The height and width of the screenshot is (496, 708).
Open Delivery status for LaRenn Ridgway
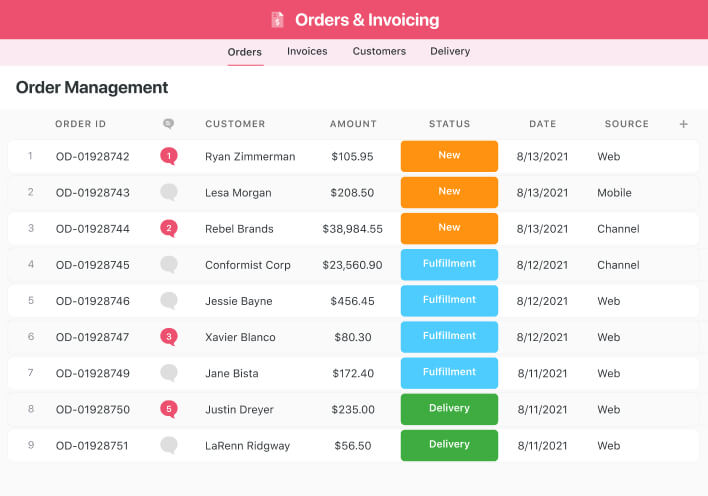tap(449, 445)
